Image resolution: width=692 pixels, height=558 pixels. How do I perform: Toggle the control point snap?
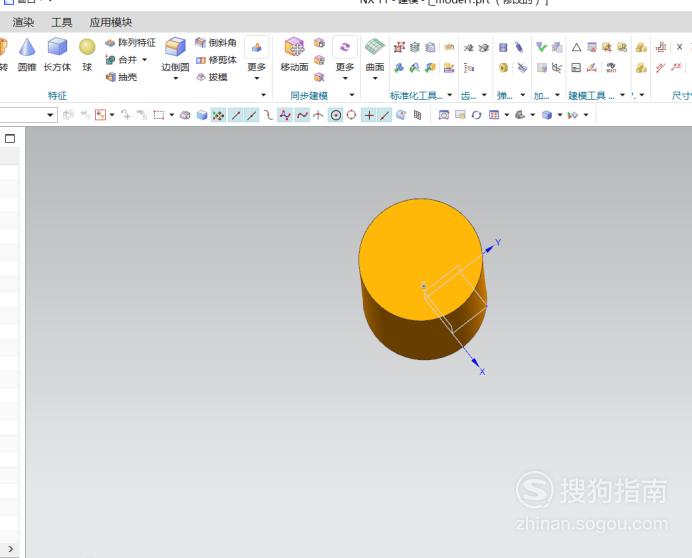coord(268,115)
